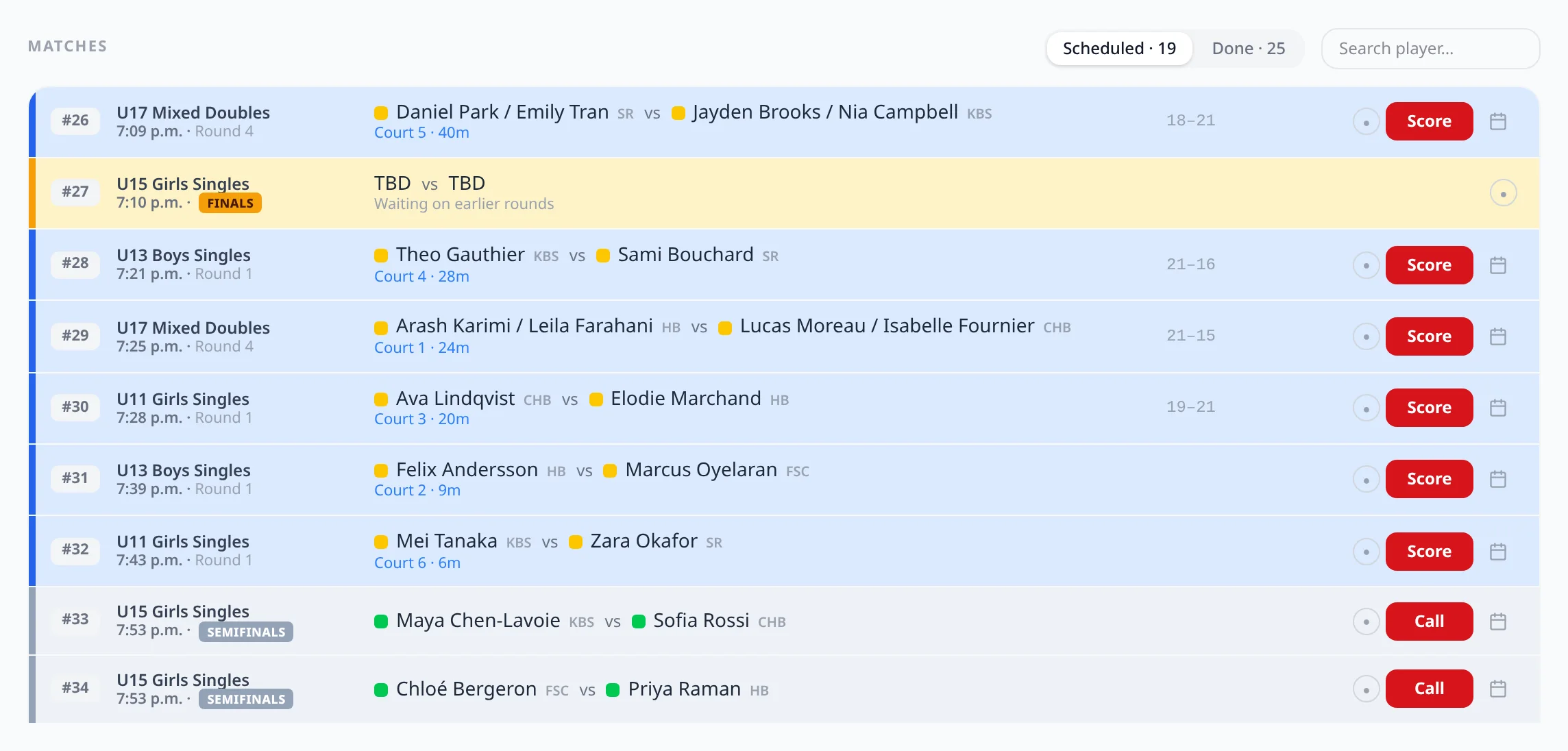Click the Court 2 · 9m label
Screen dimensions: 1568x751
(417, 491)
